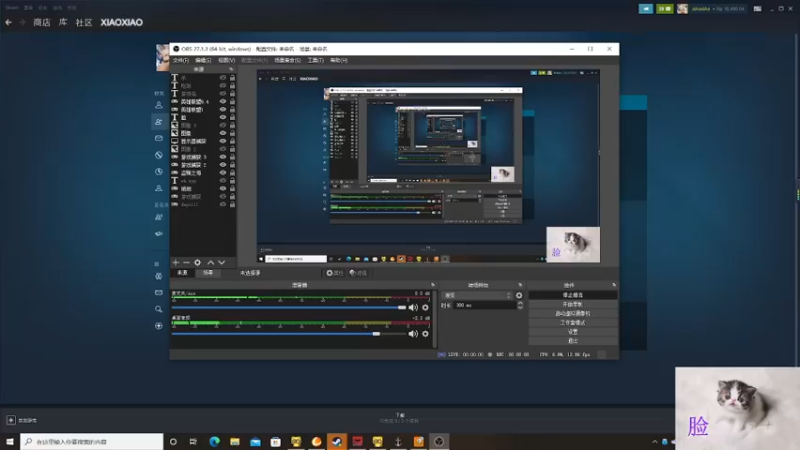
Task: Open transition properties gear next to 渐变
Action: click(519, 295)
